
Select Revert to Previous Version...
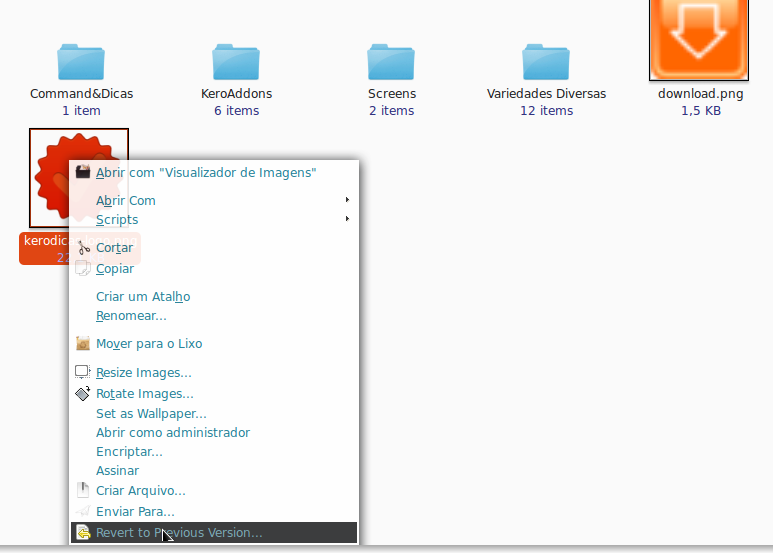(214, 532)
